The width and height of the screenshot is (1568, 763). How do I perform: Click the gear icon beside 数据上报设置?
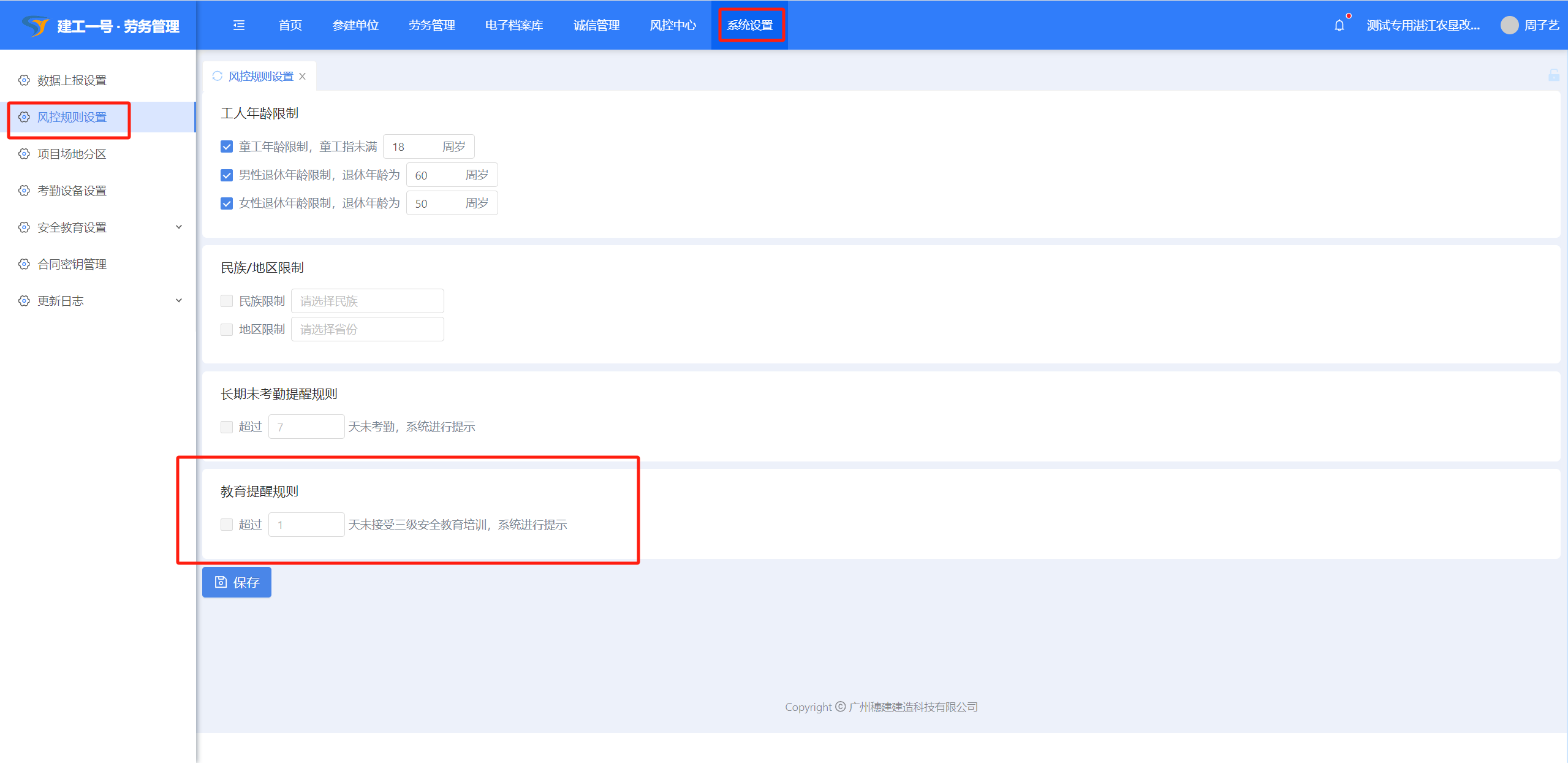(x=24, y=80)
